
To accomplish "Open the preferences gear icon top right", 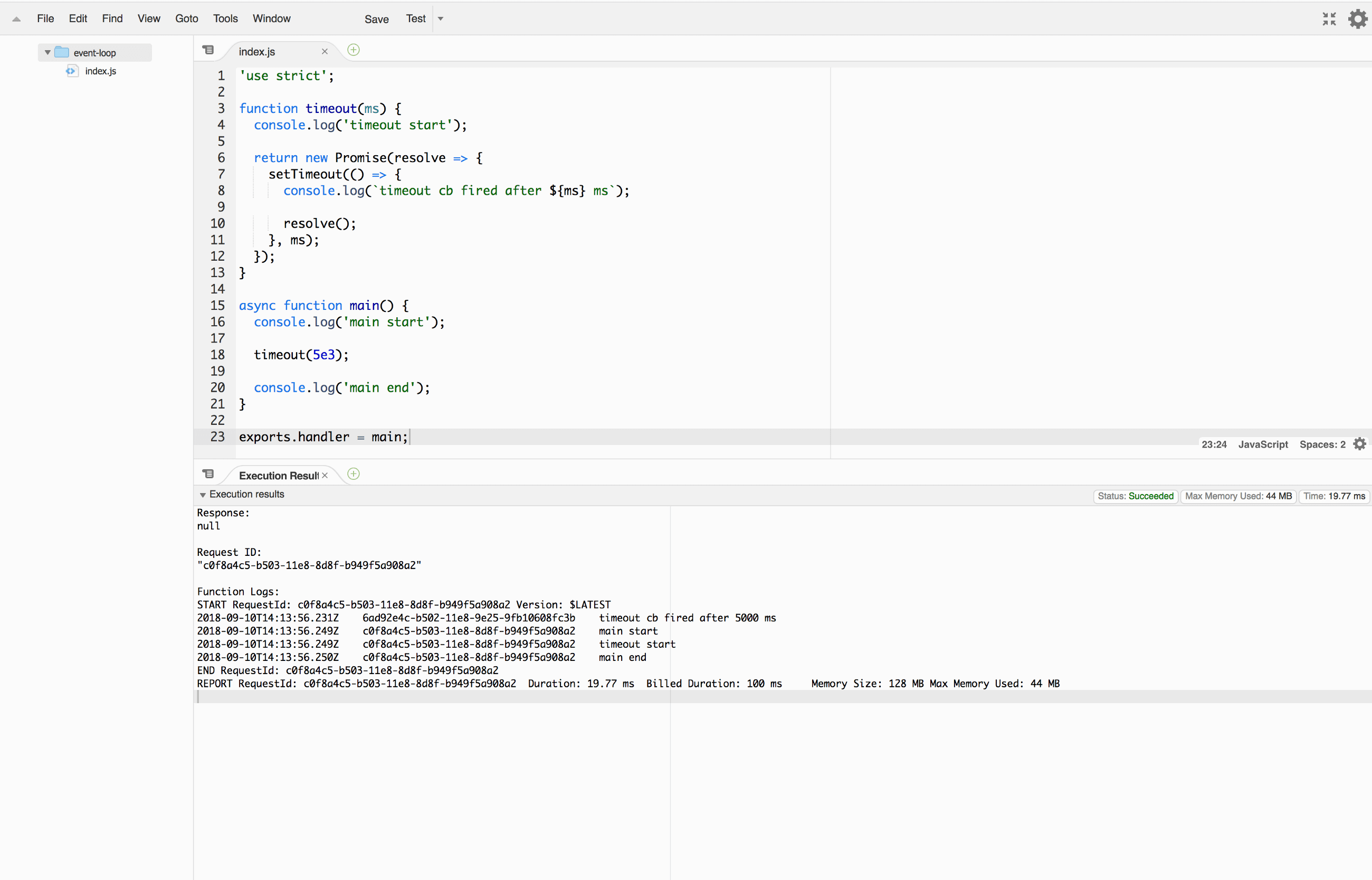I will click(x=1357, y=19).
